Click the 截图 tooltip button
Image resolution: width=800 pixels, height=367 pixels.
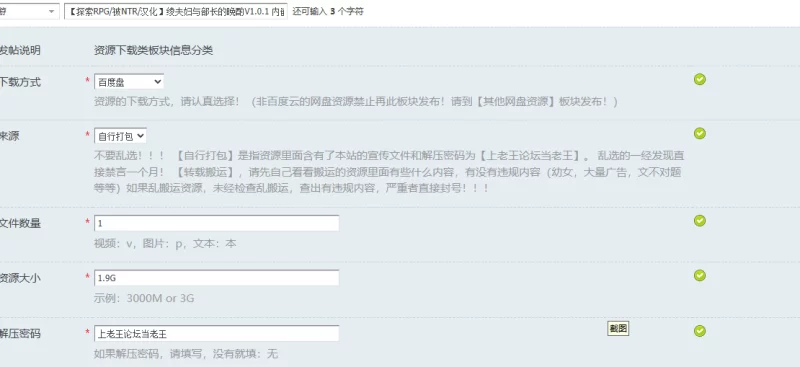tap(618, 328)
